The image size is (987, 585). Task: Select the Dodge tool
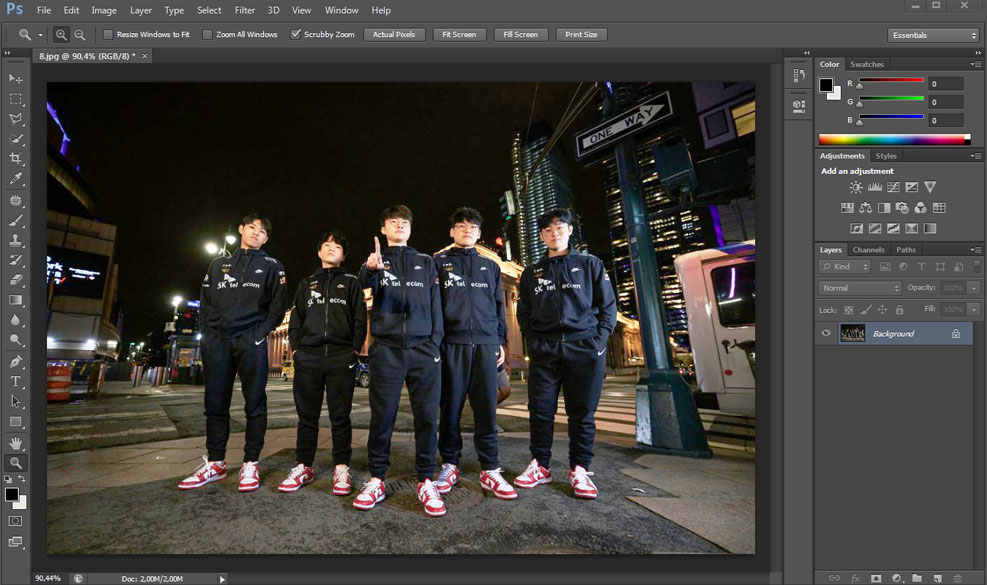coord(16,340)
